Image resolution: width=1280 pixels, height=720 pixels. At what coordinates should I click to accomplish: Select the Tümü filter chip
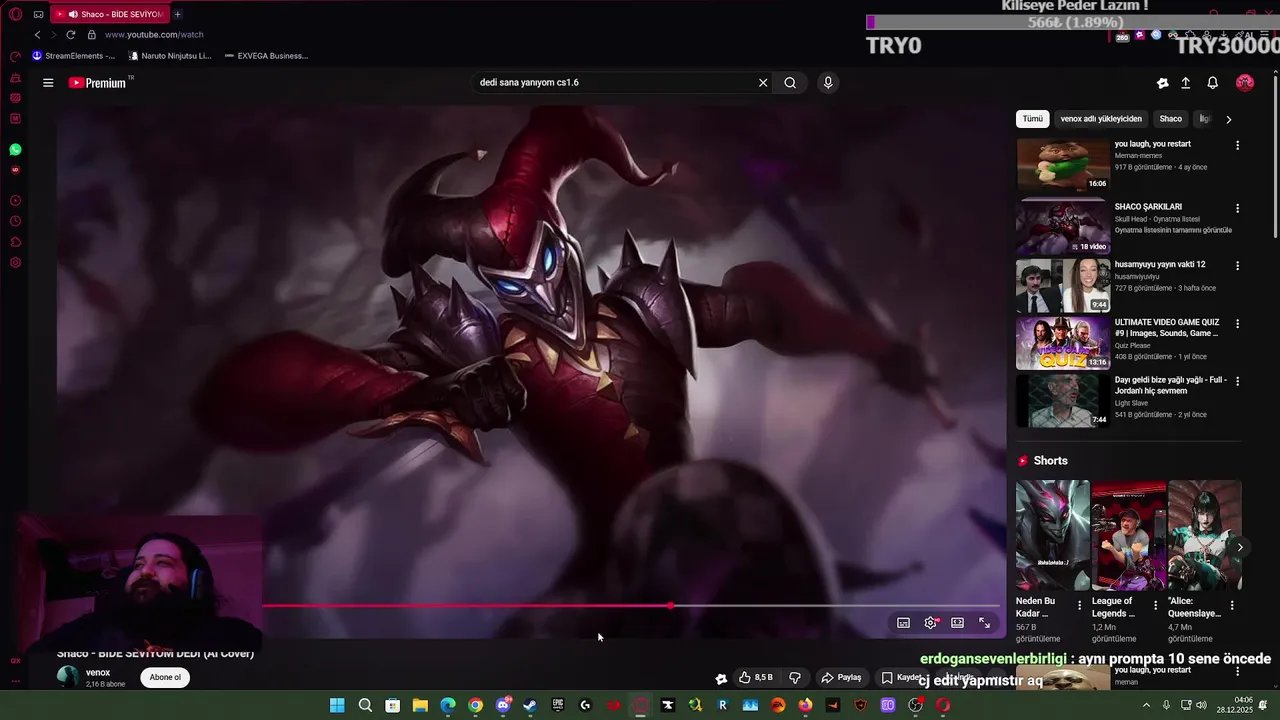1033,119
